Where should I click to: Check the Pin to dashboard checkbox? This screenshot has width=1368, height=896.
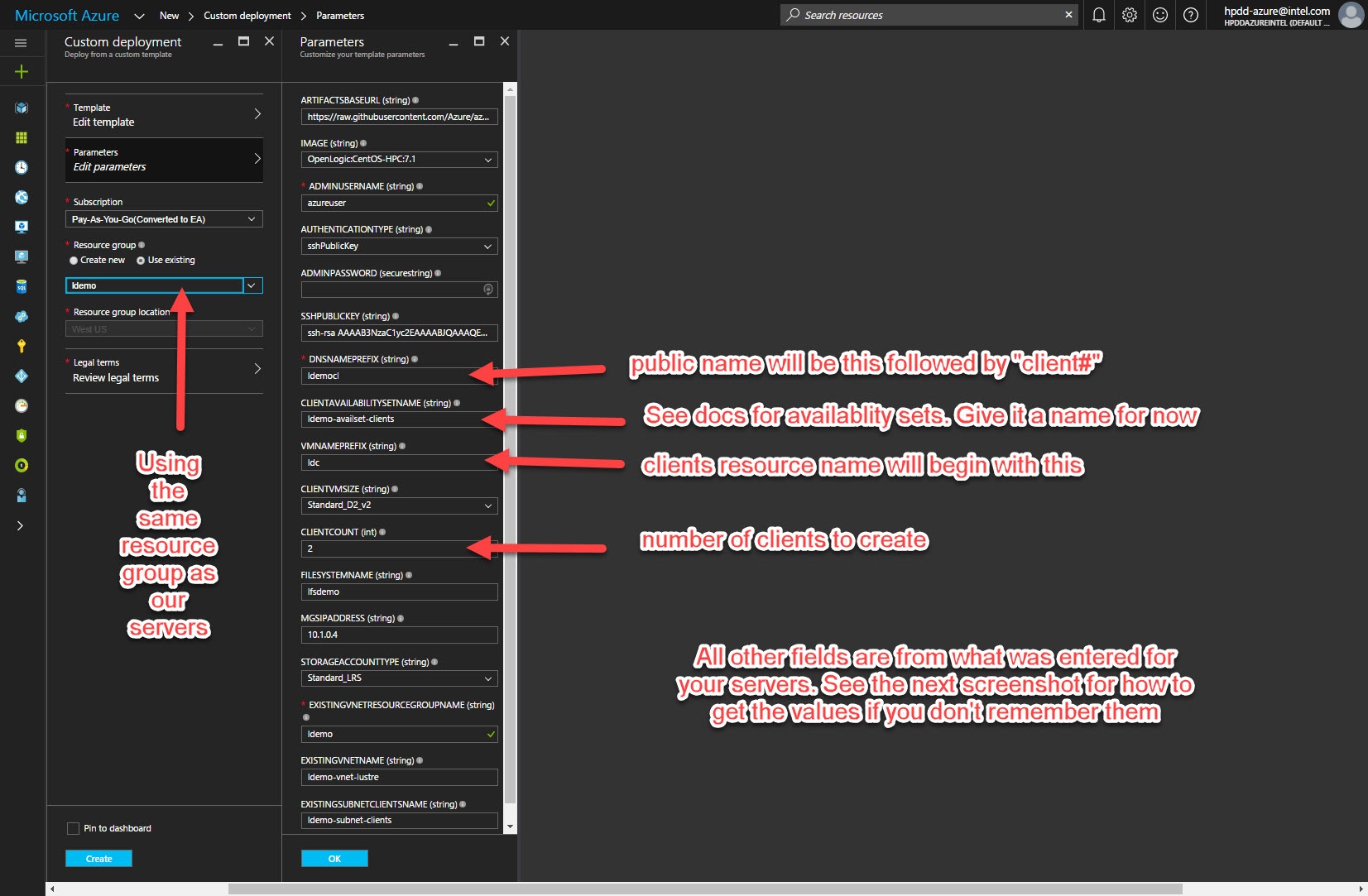73,828
